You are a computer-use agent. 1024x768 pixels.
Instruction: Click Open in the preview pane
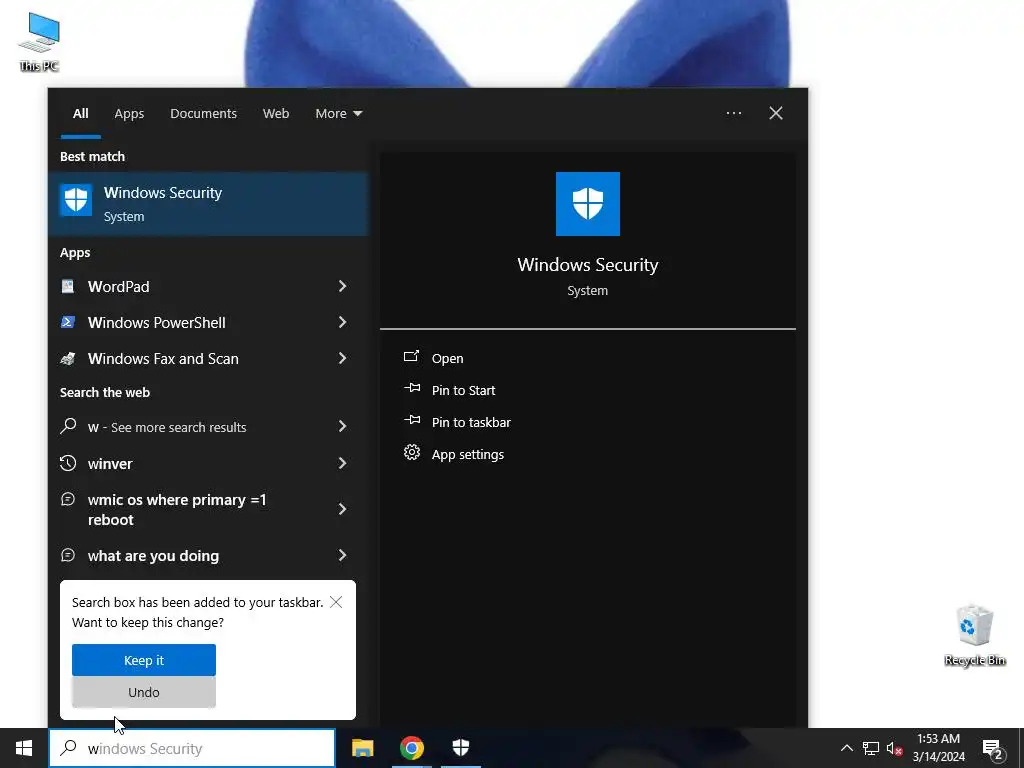pos(447,358)
